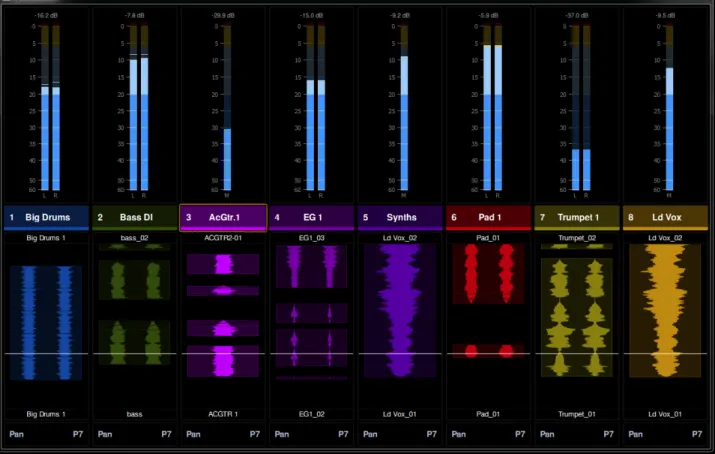The image size is (715, 454).
Task: Click the Pan label under Big Drums
Action: pos(16,434)
